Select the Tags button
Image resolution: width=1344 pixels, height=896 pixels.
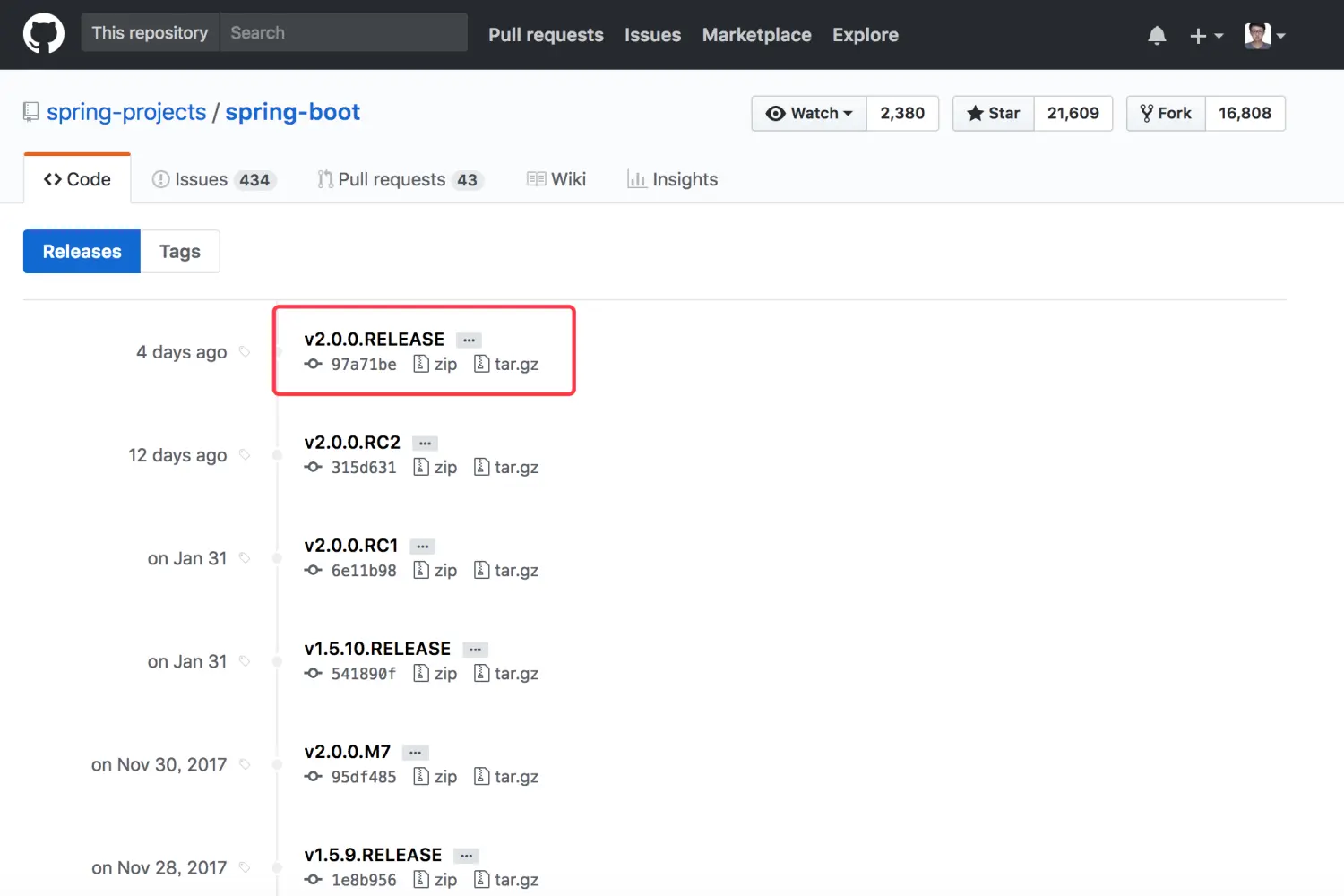click(180, 251)
